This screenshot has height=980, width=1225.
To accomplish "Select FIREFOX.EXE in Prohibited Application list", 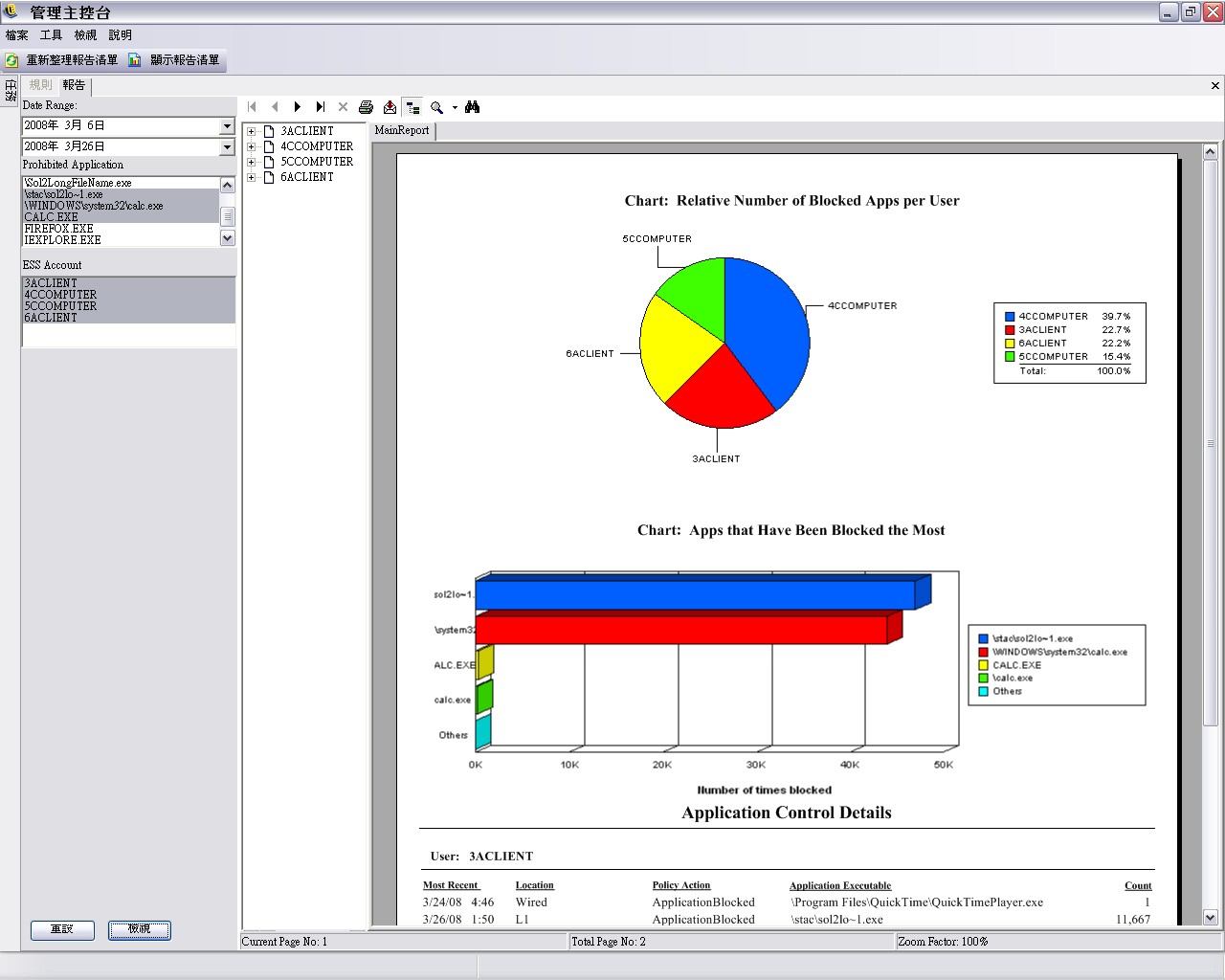I will pyautogui.click(x=59, y=229).
